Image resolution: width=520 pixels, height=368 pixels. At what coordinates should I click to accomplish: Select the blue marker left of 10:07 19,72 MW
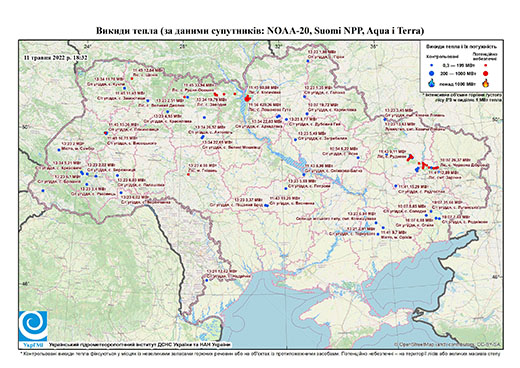(x=307, y=114)
